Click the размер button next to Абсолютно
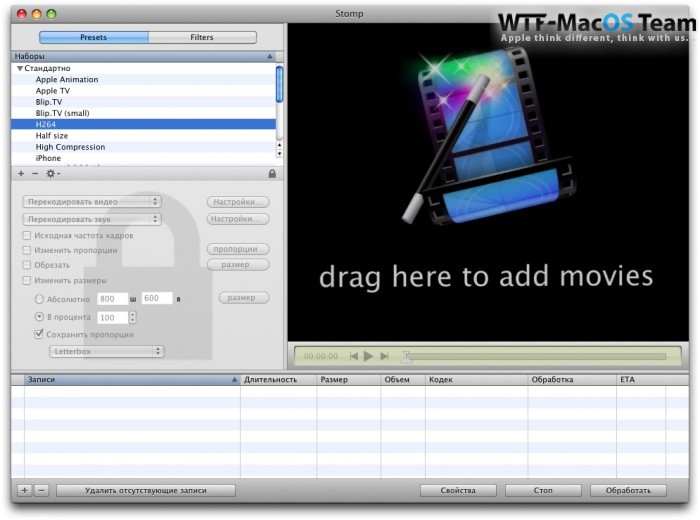700x520 pixels. click(x=244, y=298)
